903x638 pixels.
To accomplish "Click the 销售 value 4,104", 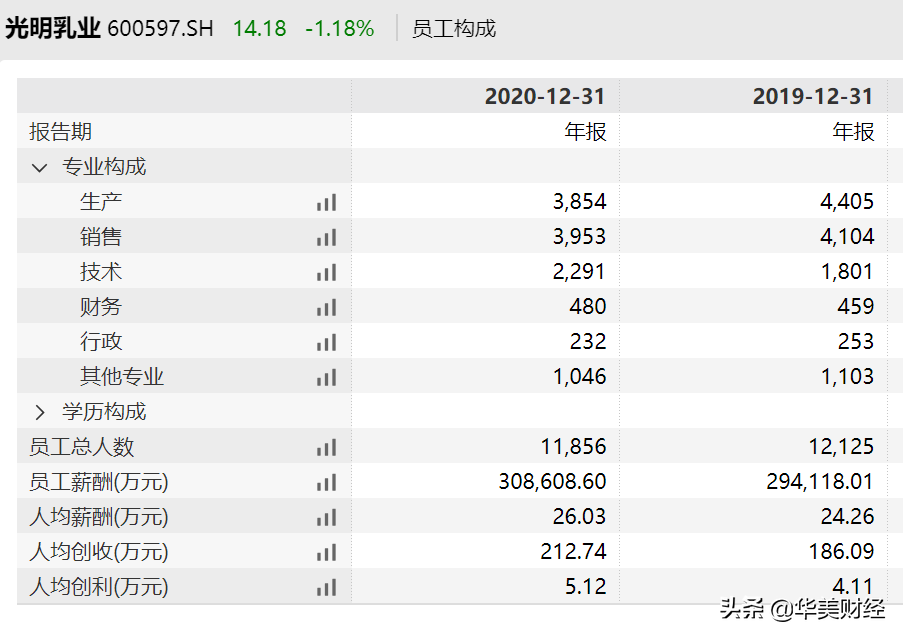I will (x=847, y=237).
